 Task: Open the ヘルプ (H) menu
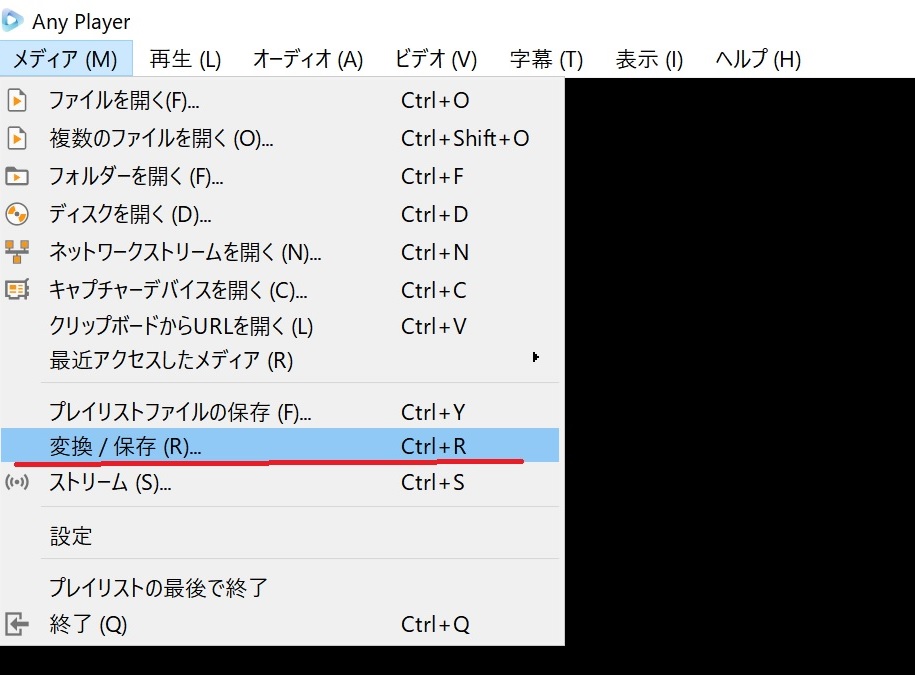click(x=758, y=59)
